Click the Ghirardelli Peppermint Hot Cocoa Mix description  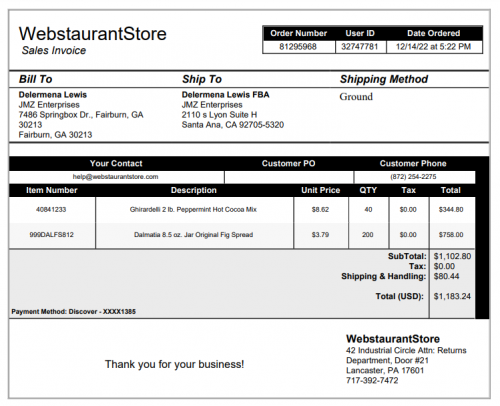(x=193, y=209)
